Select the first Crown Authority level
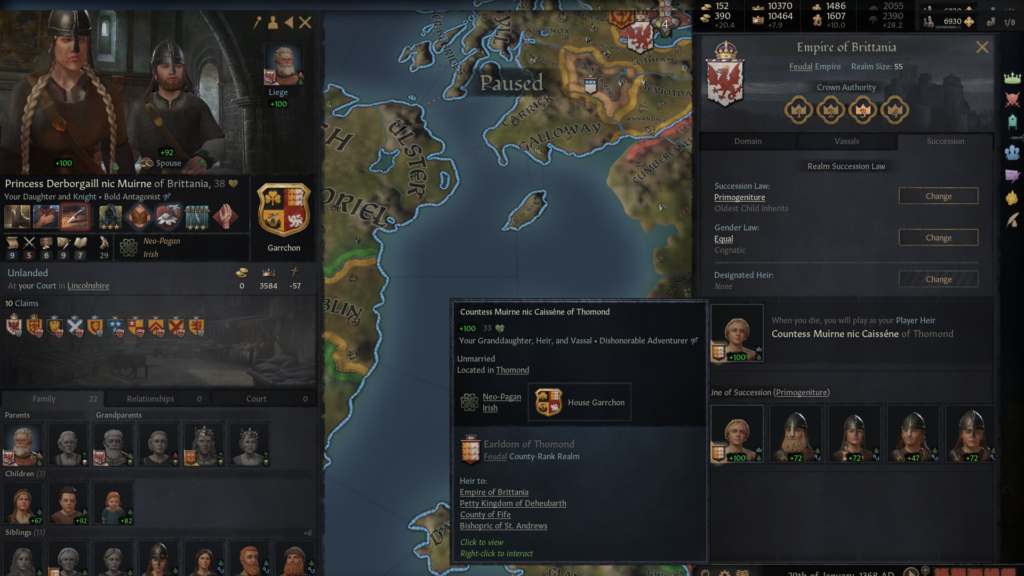The height and width of the screenshot is (576, 1024). point(798,110)
